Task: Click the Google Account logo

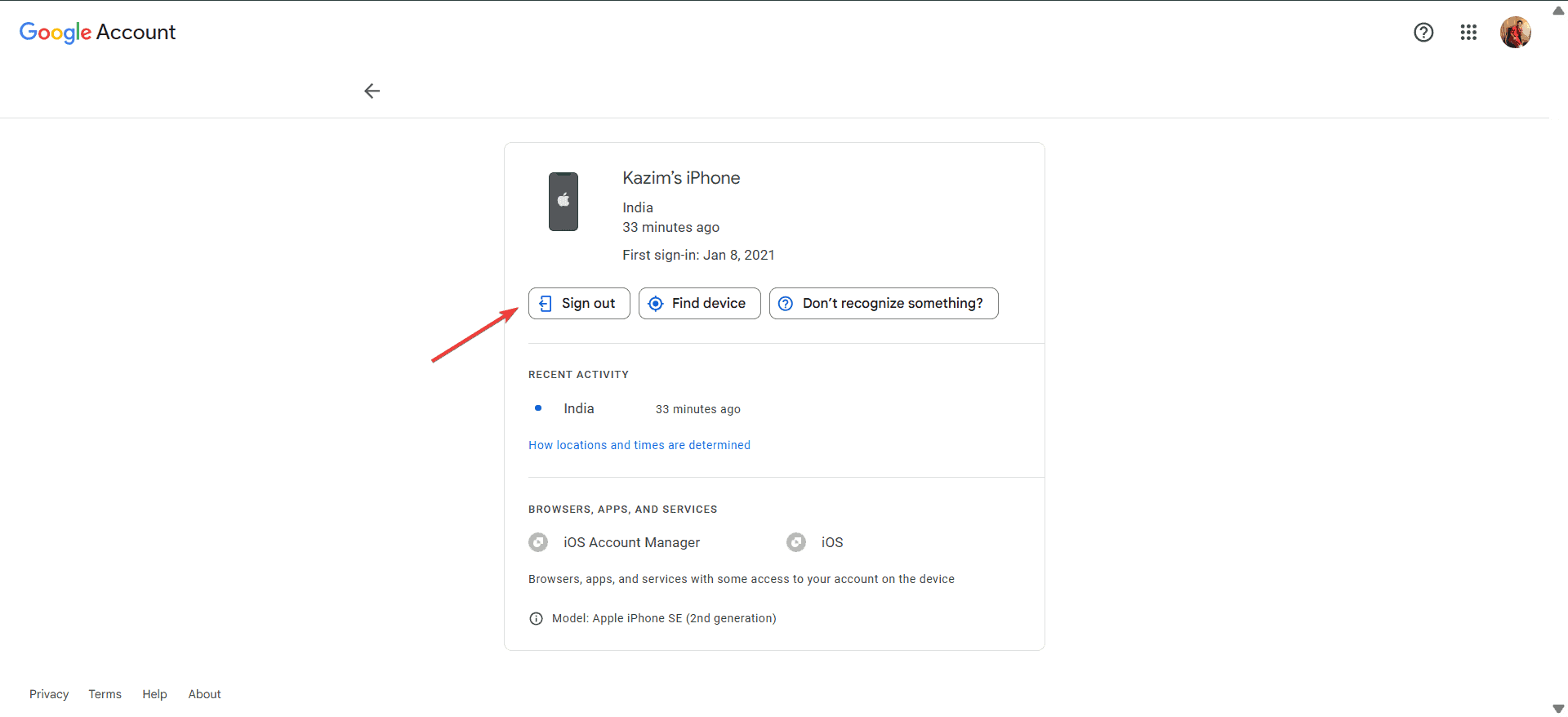Action: coord(97,32)
